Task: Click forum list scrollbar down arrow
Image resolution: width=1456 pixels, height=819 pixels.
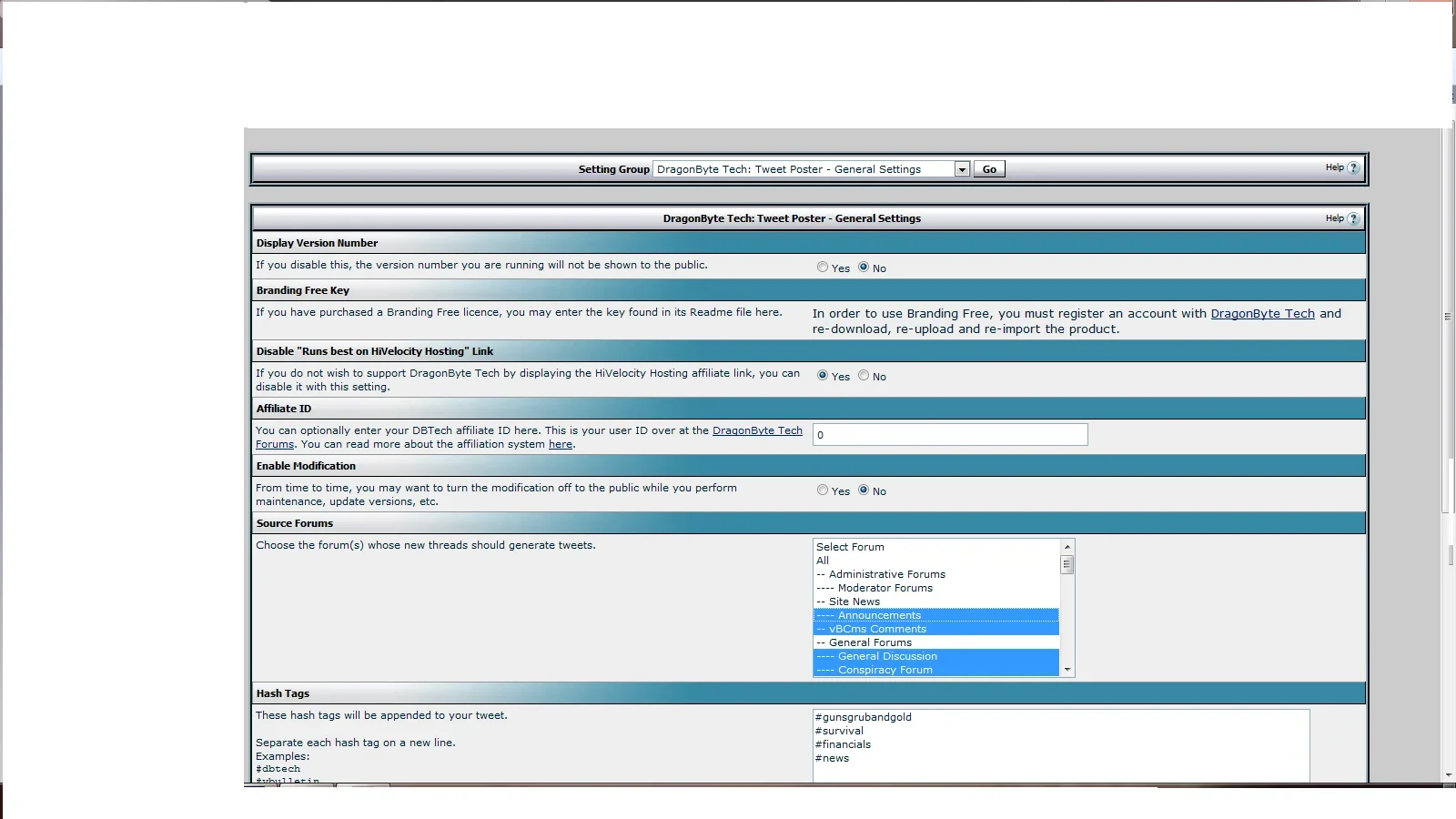Action: click(1067, 670)
